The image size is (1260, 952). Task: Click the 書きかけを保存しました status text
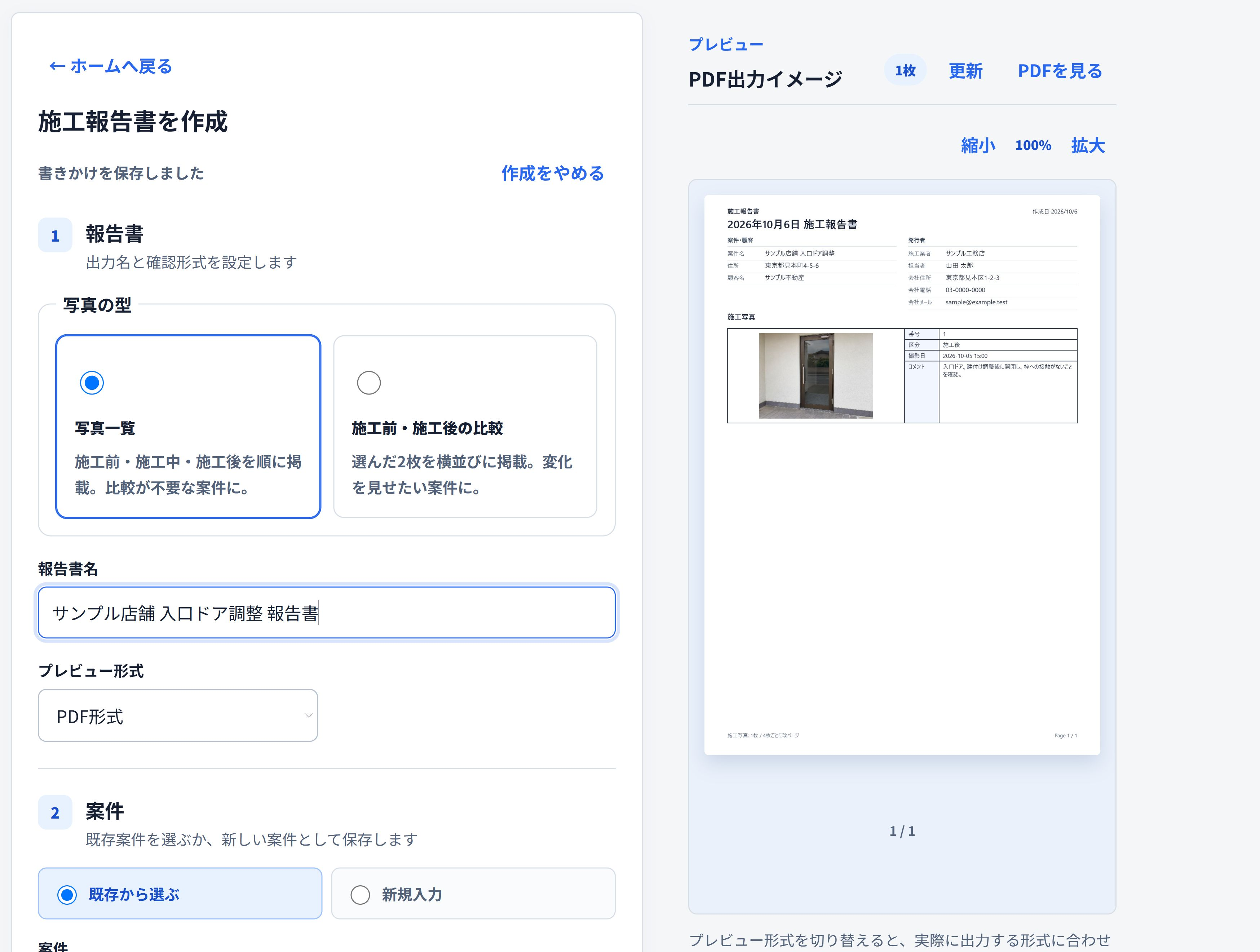(121, 173)
